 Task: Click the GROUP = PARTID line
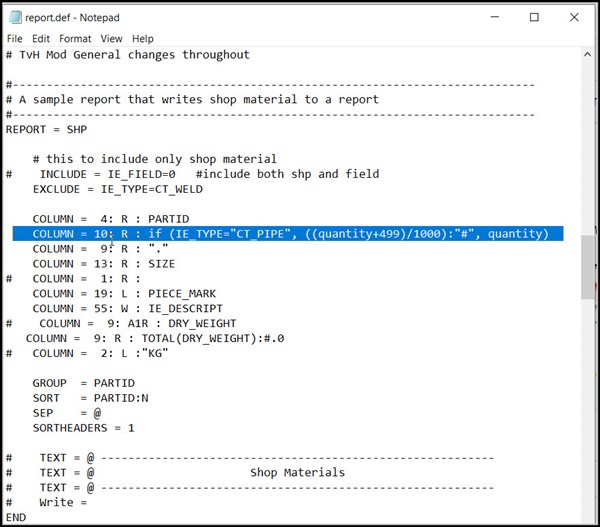79,383
